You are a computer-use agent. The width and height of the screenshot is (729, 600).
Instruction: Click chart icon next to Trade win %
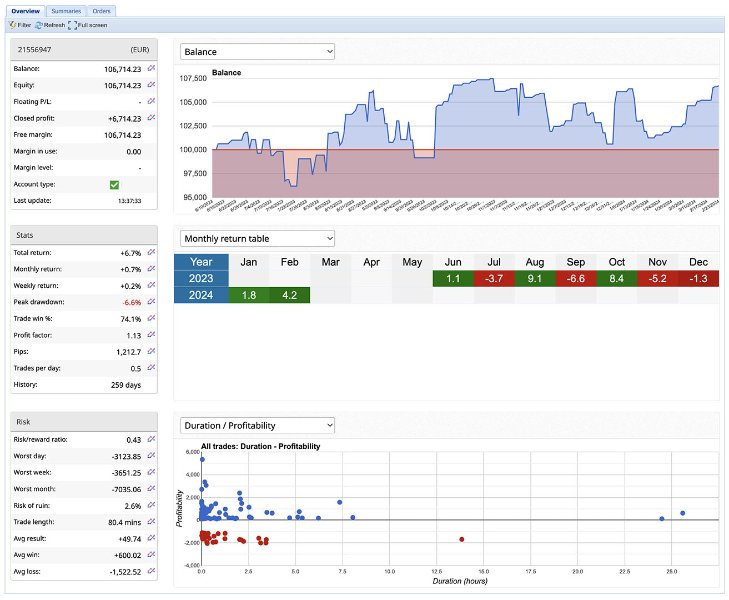click(x=151, y=318)
